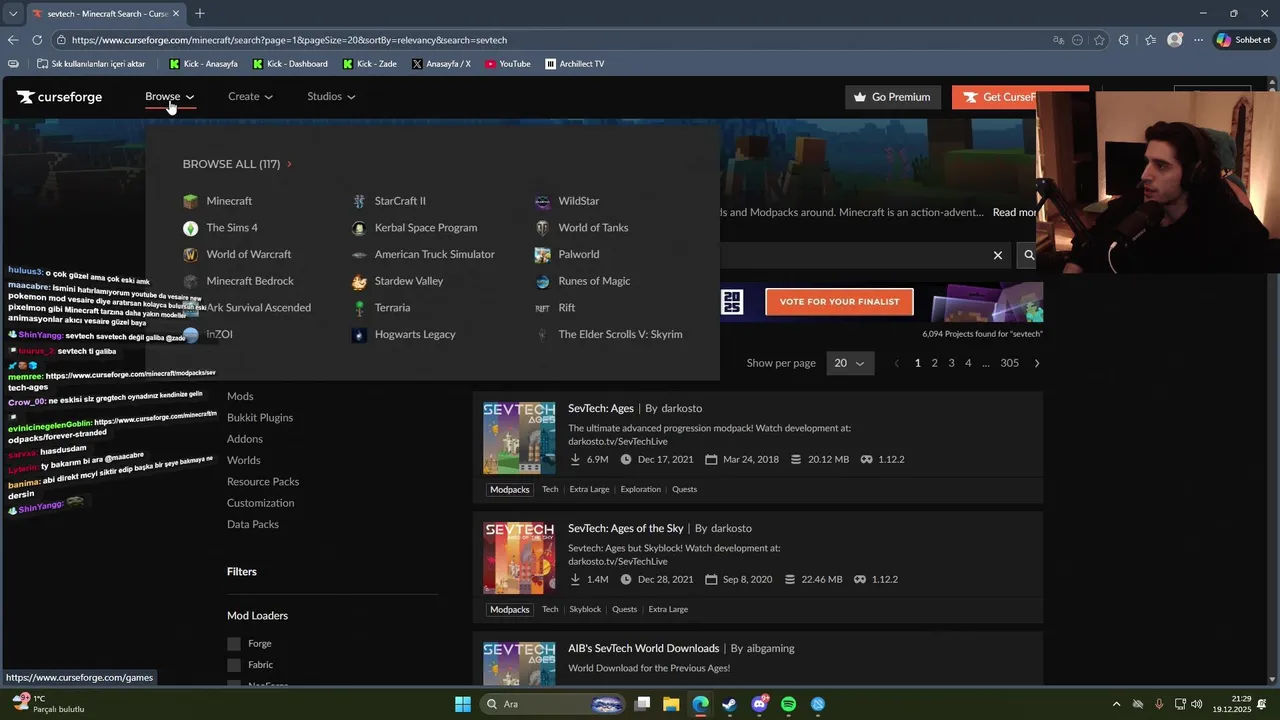Click the browser address bar URL
Image resolution: width=1280 pixels, height=720 pixels.
(x=290, y=40)
